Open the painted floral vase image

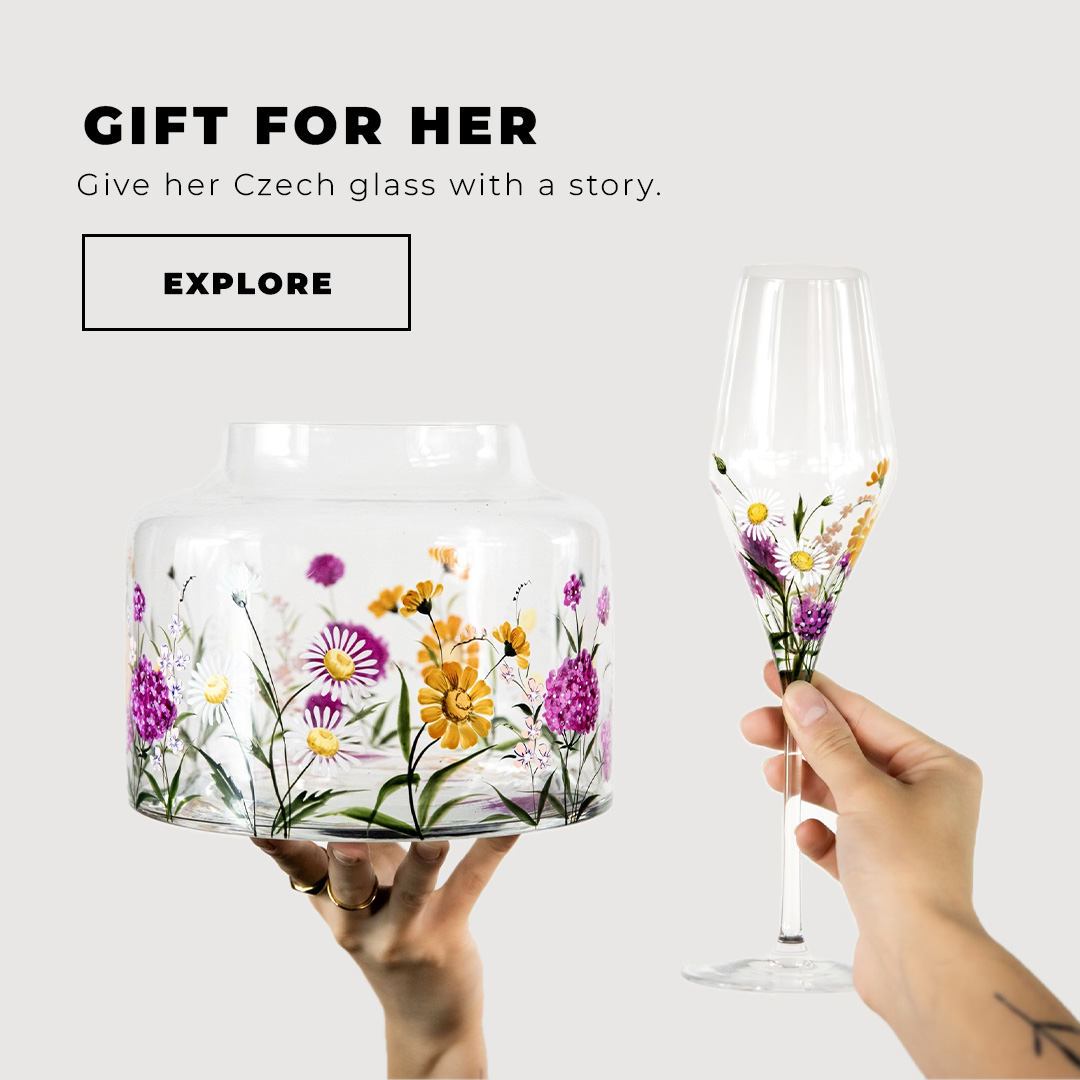(x=370, y=630)
